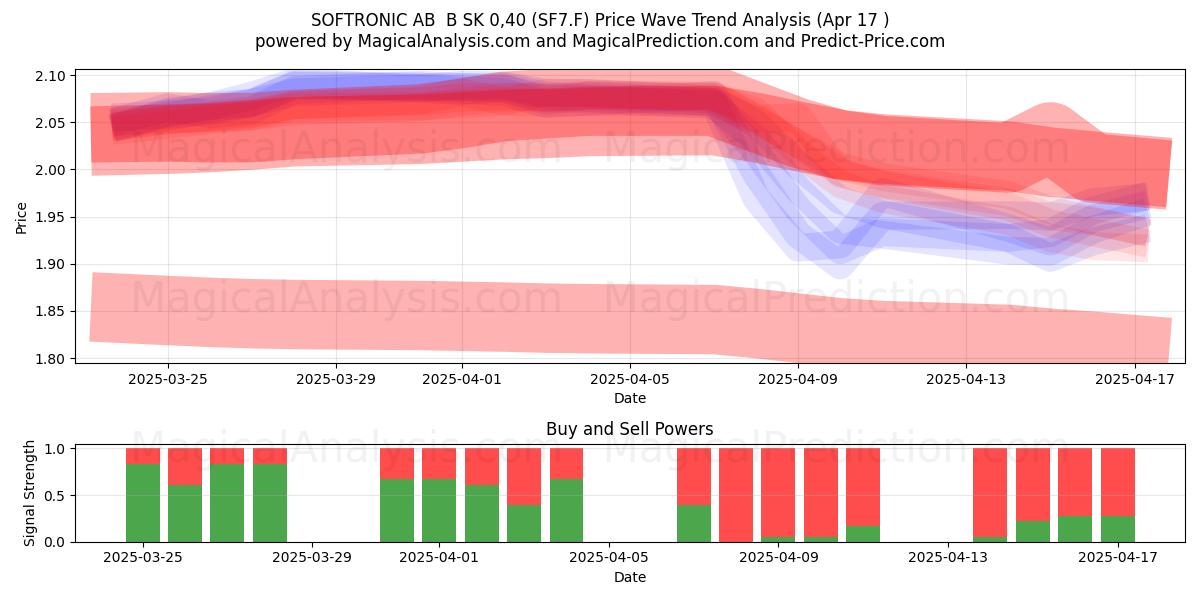Click the green buy segment of the 2025-03-25 bar
Viewport: 1200px width, 600px height.
coord(143,503)
